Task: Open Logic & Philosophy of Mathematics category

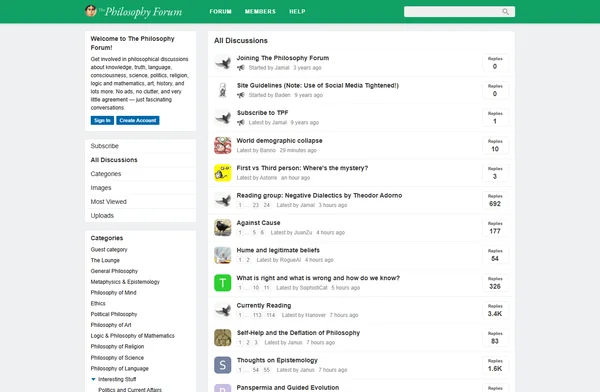Action: [132, 336]
